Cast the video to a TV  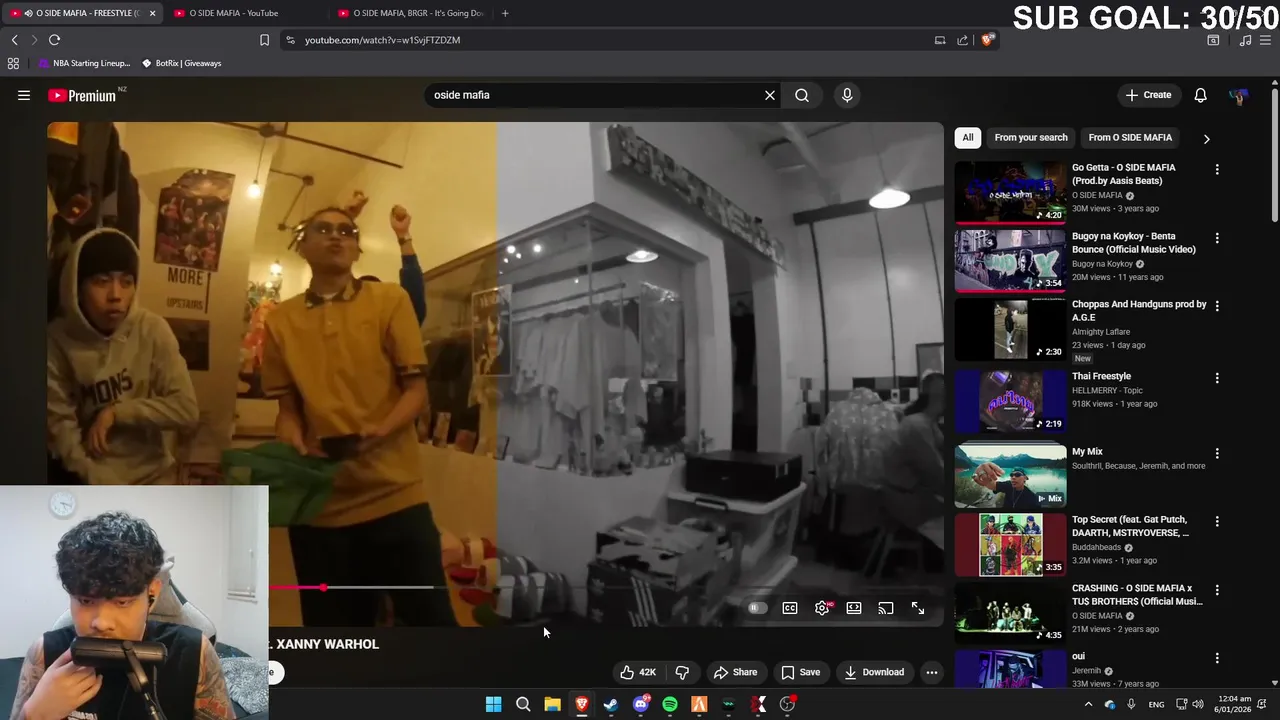(886, 608)
